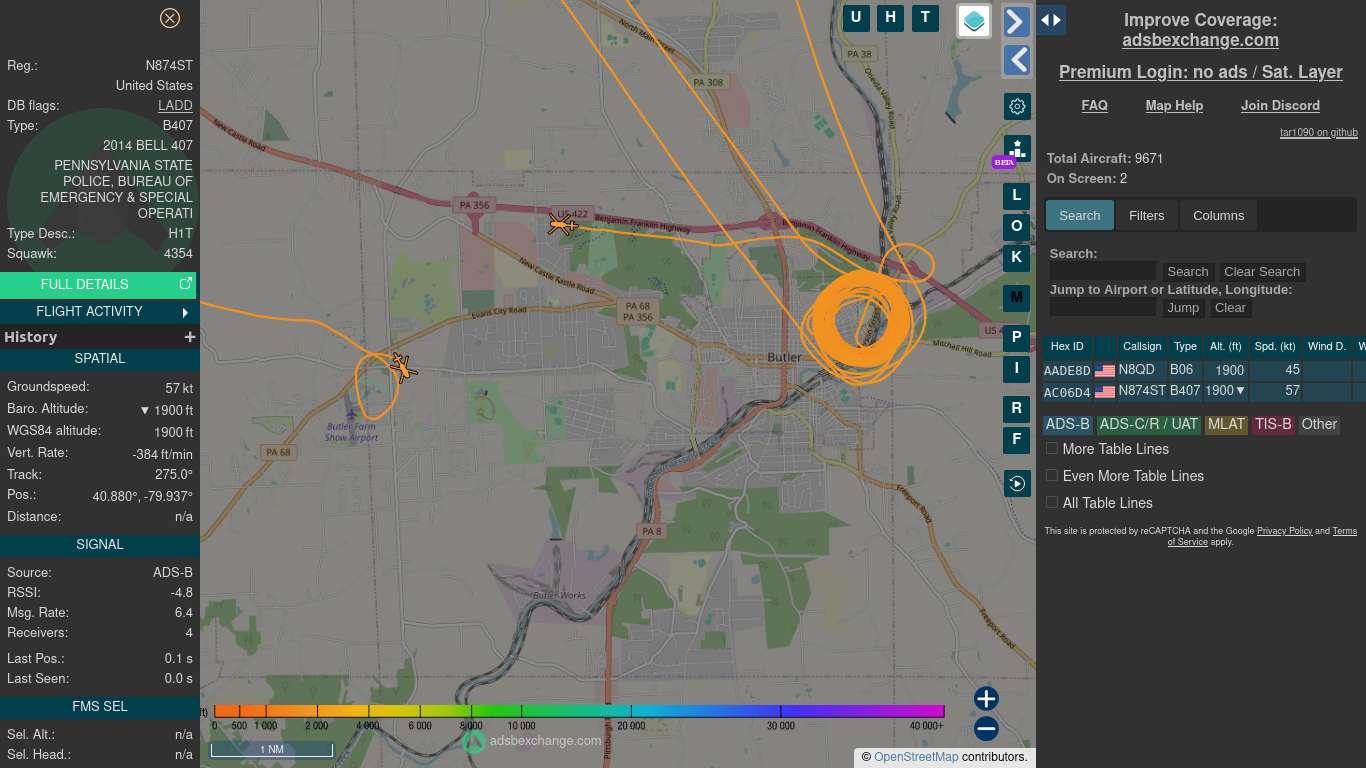Click the right chevron sidebar arrow
The height and width of the screenshot is (768, 1366).
pos(1016,22)
